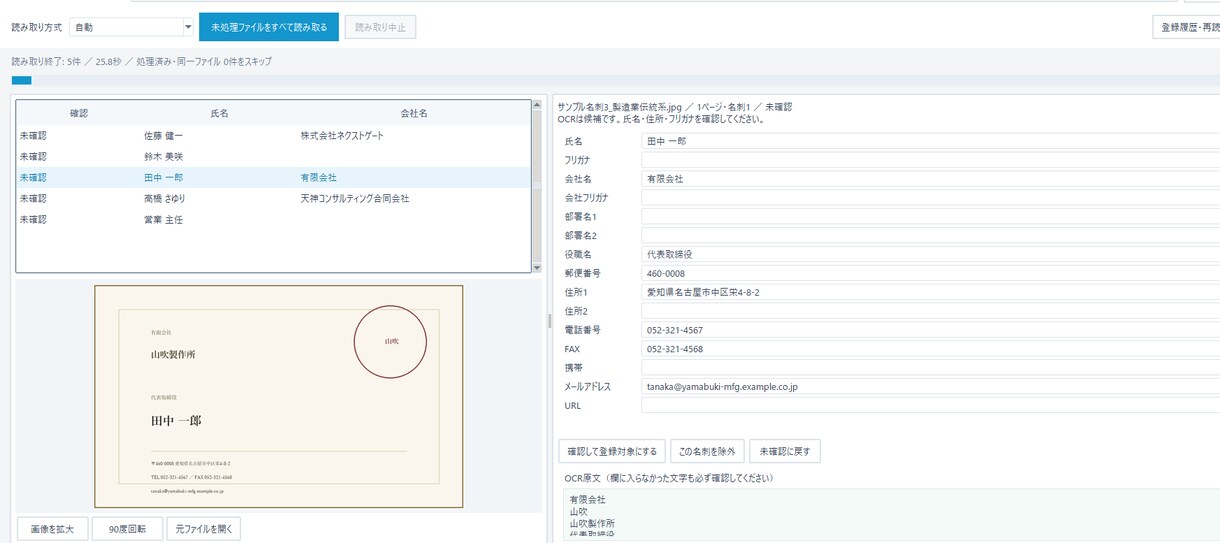Edit the 電話番号 field 052-321-4567
Screen dimensions: 1220x543
point(930,330)
